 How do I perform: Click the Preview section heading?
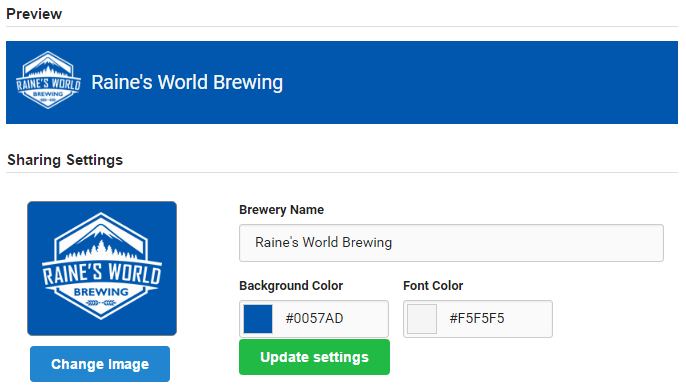[x=34, y=14]
